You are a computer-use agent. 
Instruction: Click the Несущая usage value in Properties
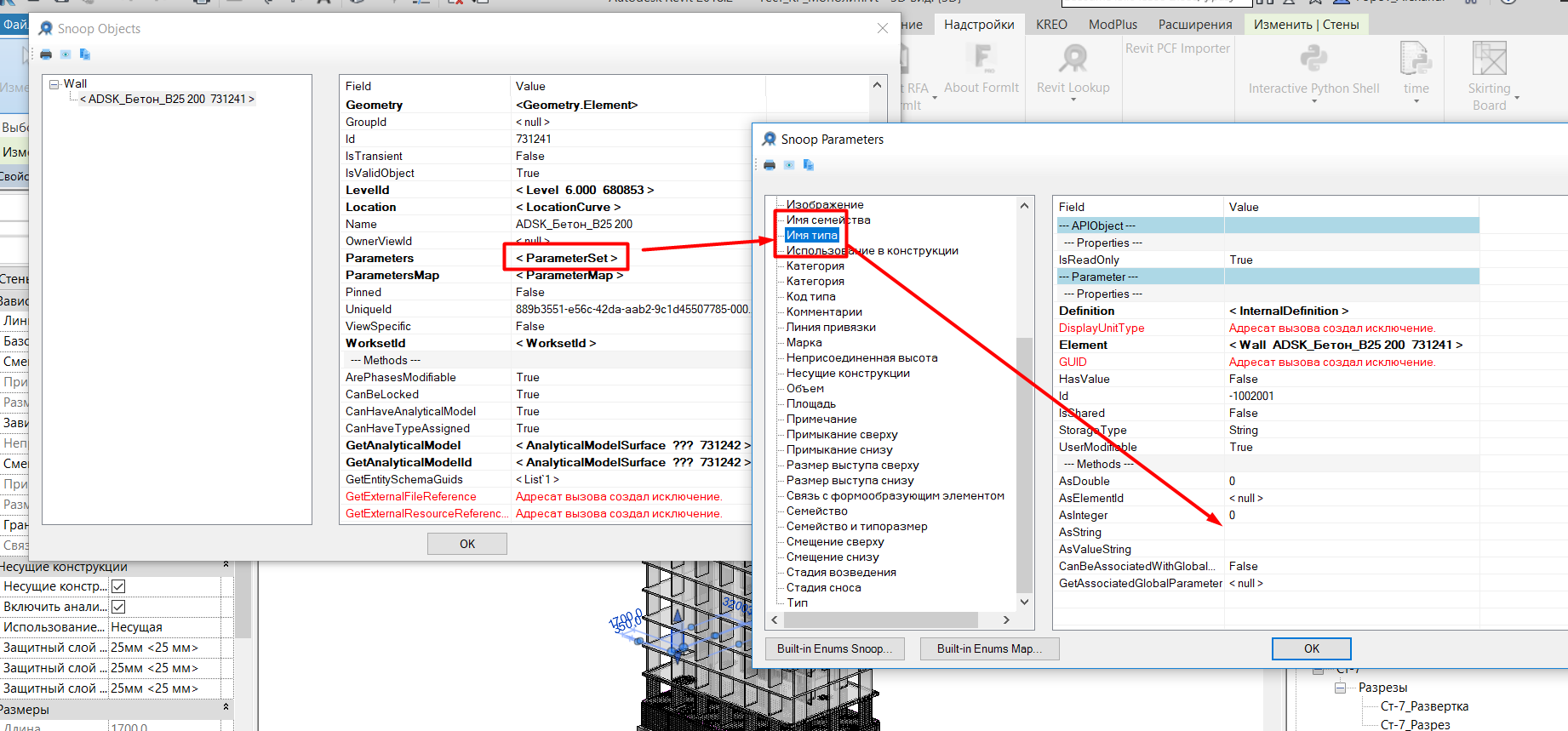(136, 627)
